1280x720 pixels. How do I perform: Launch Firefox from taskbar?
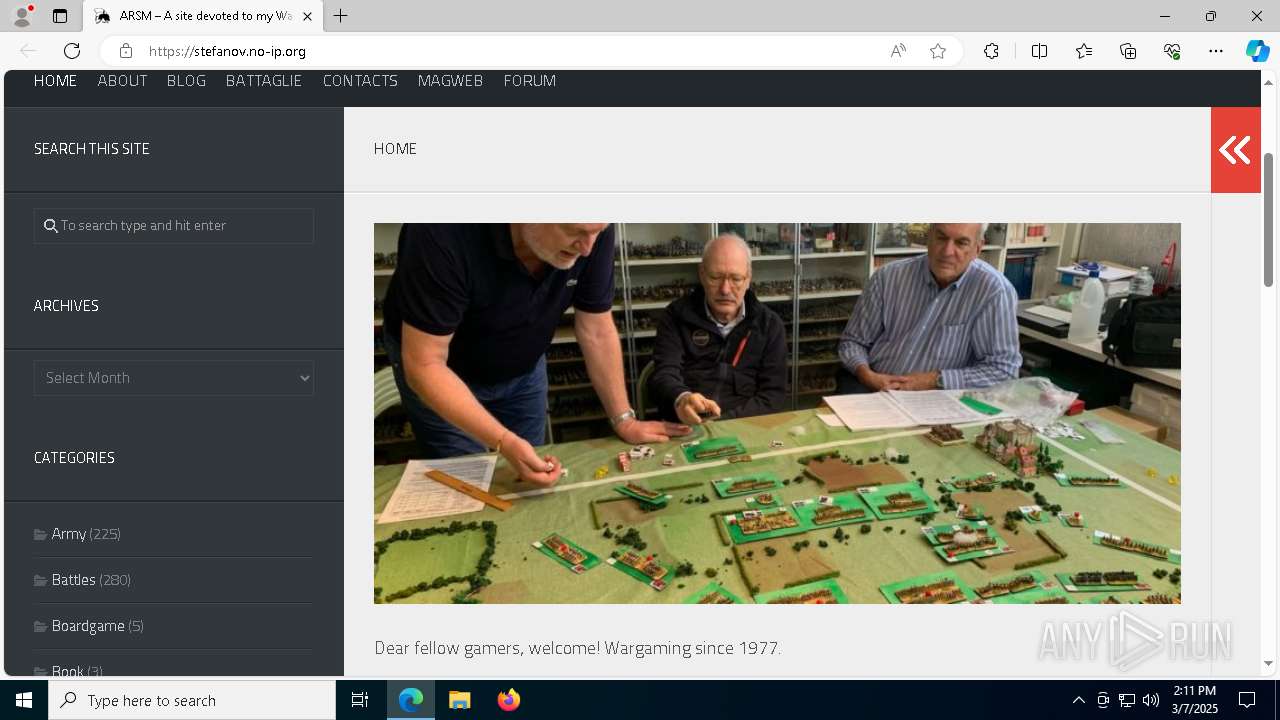(508, 700)
